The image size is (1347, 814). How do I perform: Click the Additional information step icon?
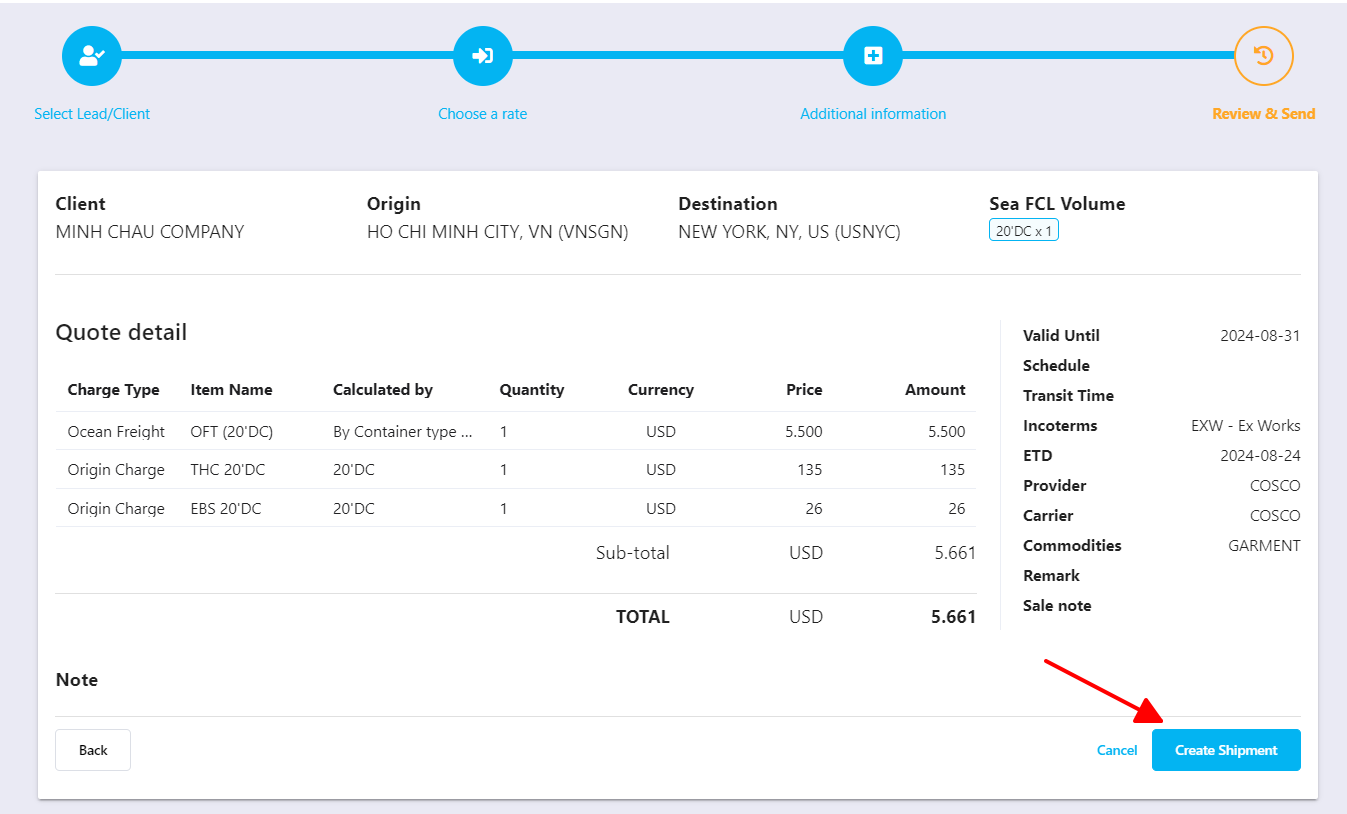pos(873,56)
